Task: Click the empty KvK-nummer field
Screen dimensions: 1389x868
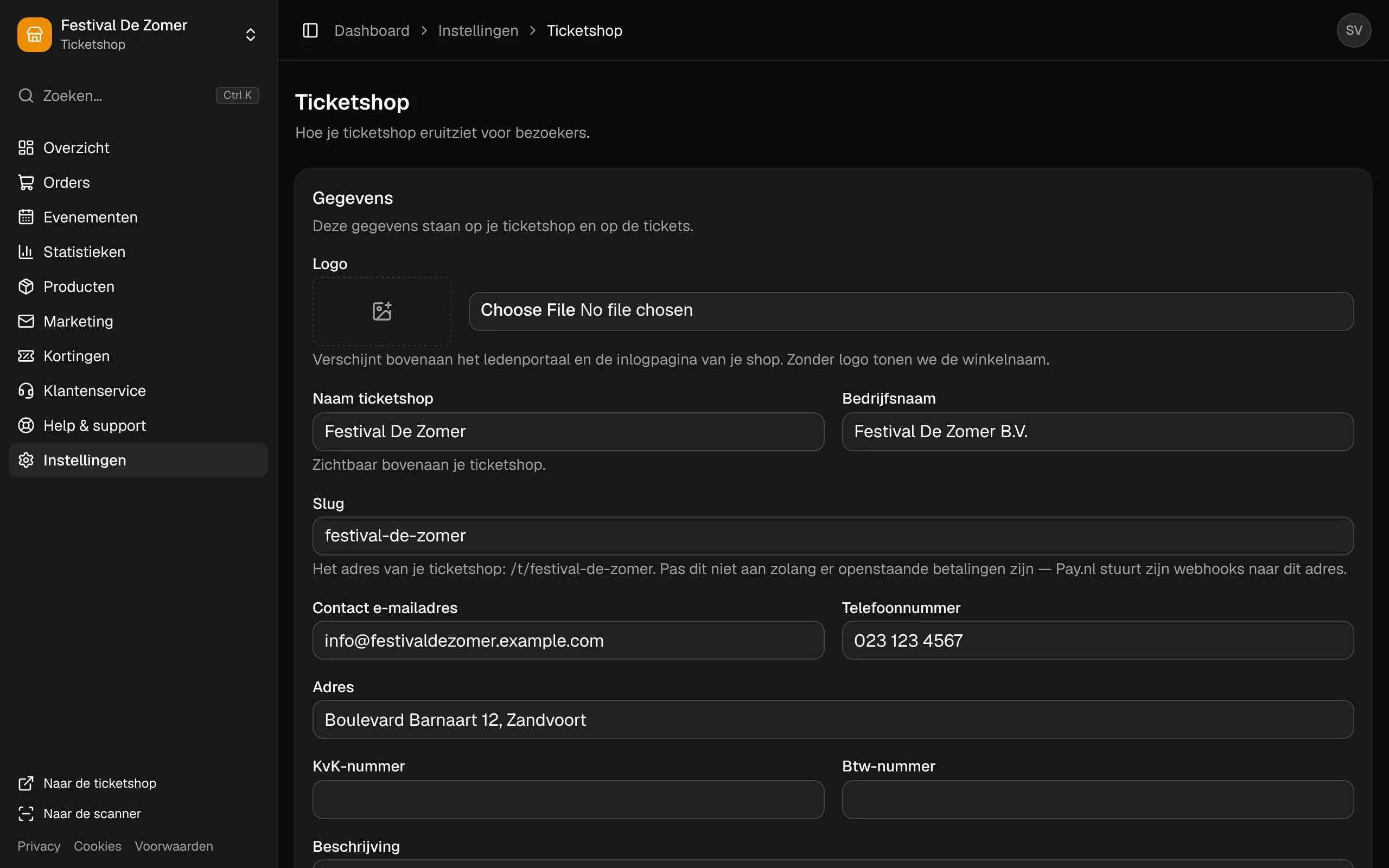Action: coord(568,799)
